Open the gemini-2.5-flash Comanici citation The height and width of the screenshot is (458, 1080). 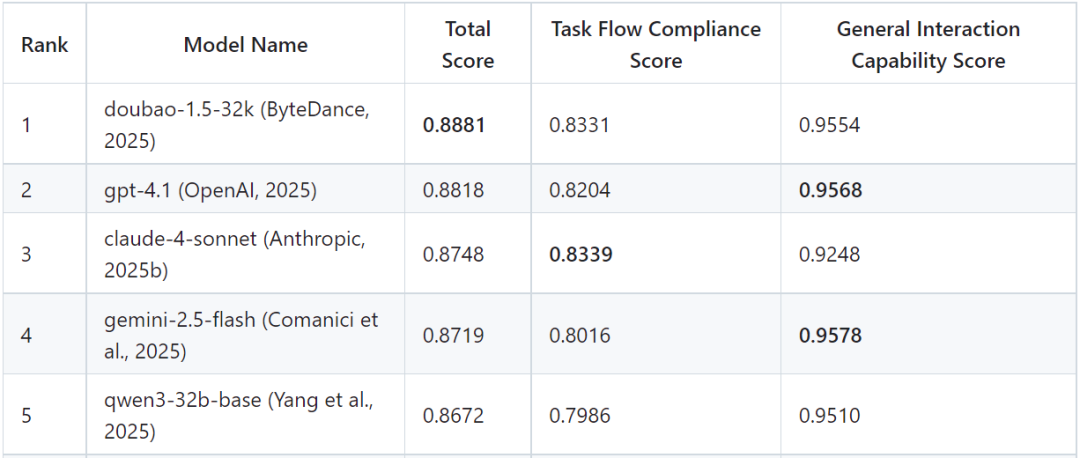241,335
